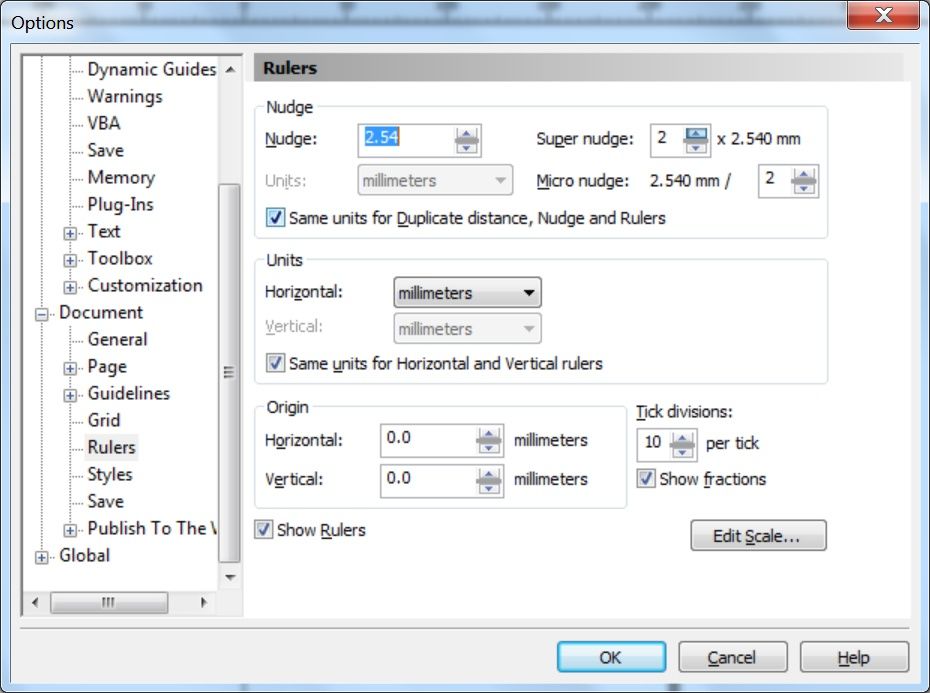The height and width of the screenshot is (693, 930).
Task: Open the Edit Scale dialog
Action: 758,535
